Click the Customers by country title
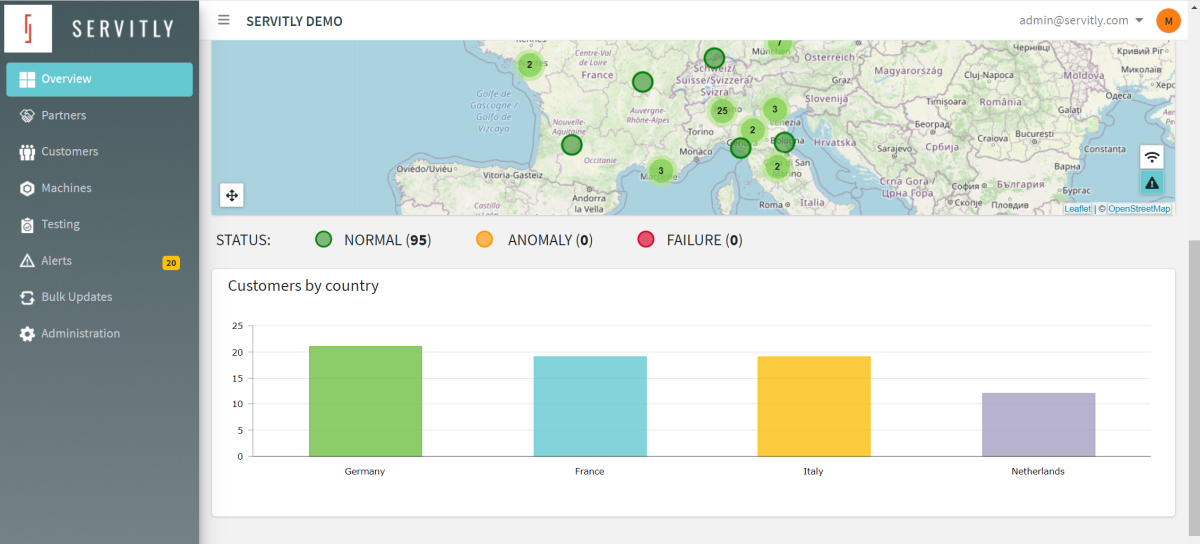1200x544 pixels. (303, 286)
